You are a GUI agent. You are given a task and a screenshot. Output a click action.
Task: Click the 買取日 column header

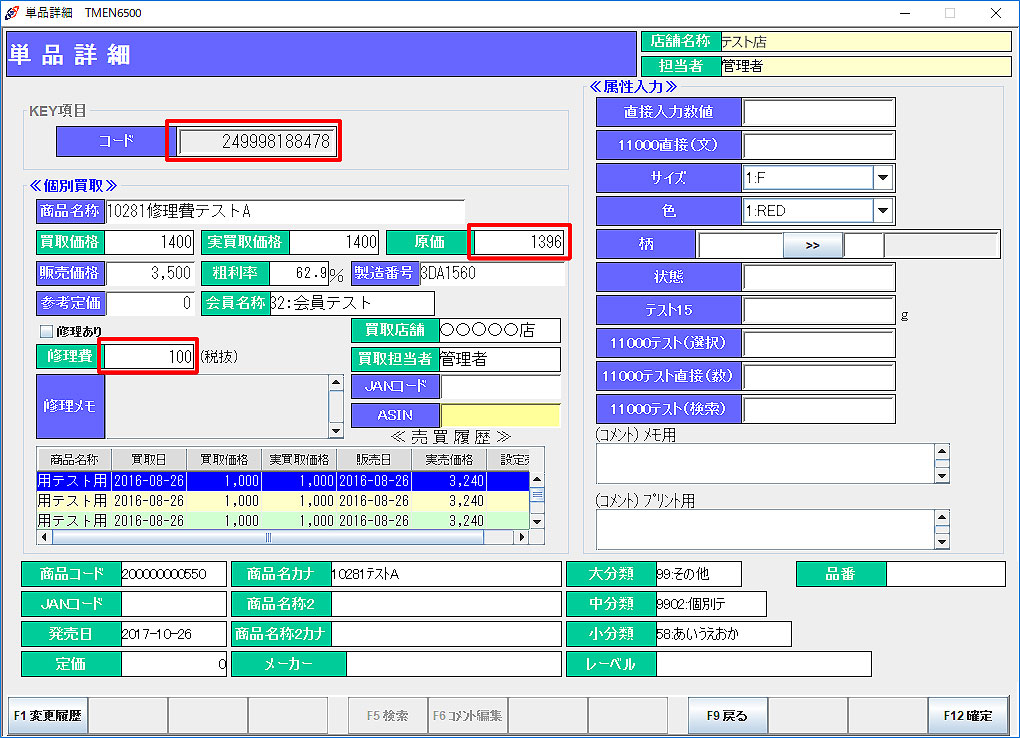tap(148, 459)
